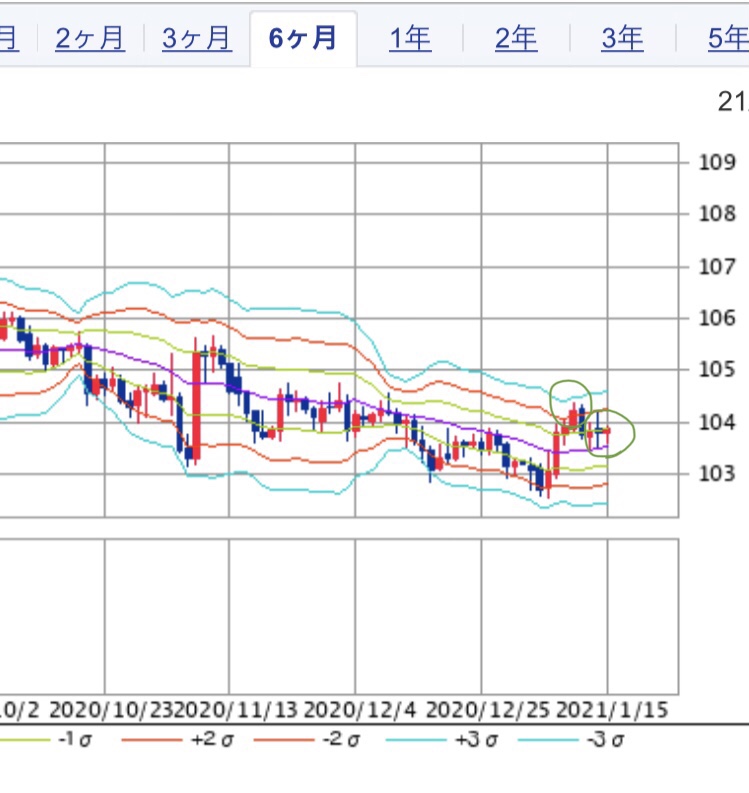
Task: Click the latest candlestick at the chart's right edge
Action: (607, 430)
